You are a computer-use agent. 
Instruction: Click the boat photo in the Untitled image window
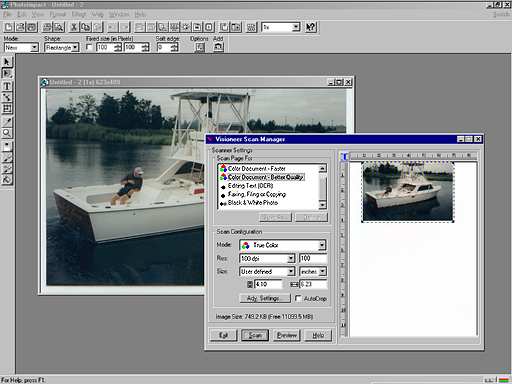point(125,187)
